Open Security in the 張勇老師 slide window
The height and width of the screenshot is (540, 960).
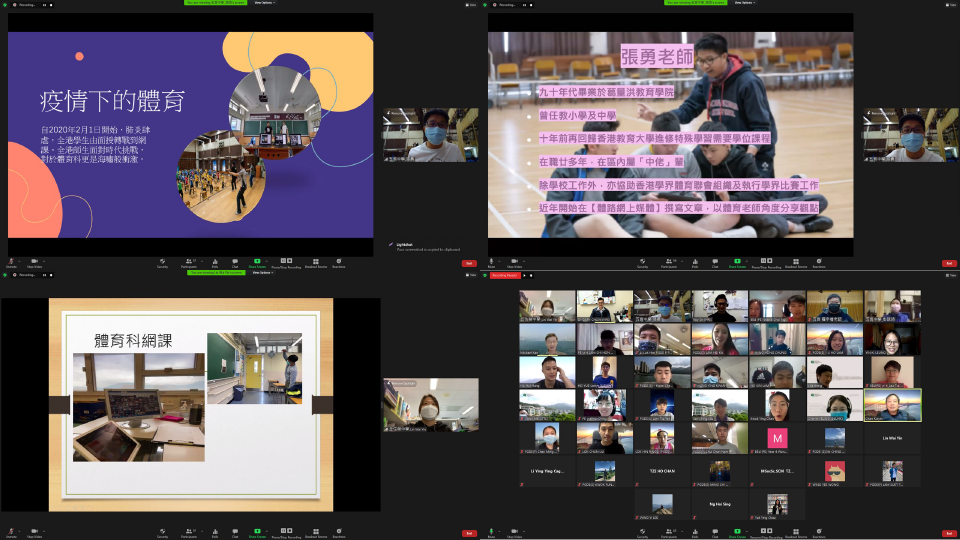click(642, 263)
